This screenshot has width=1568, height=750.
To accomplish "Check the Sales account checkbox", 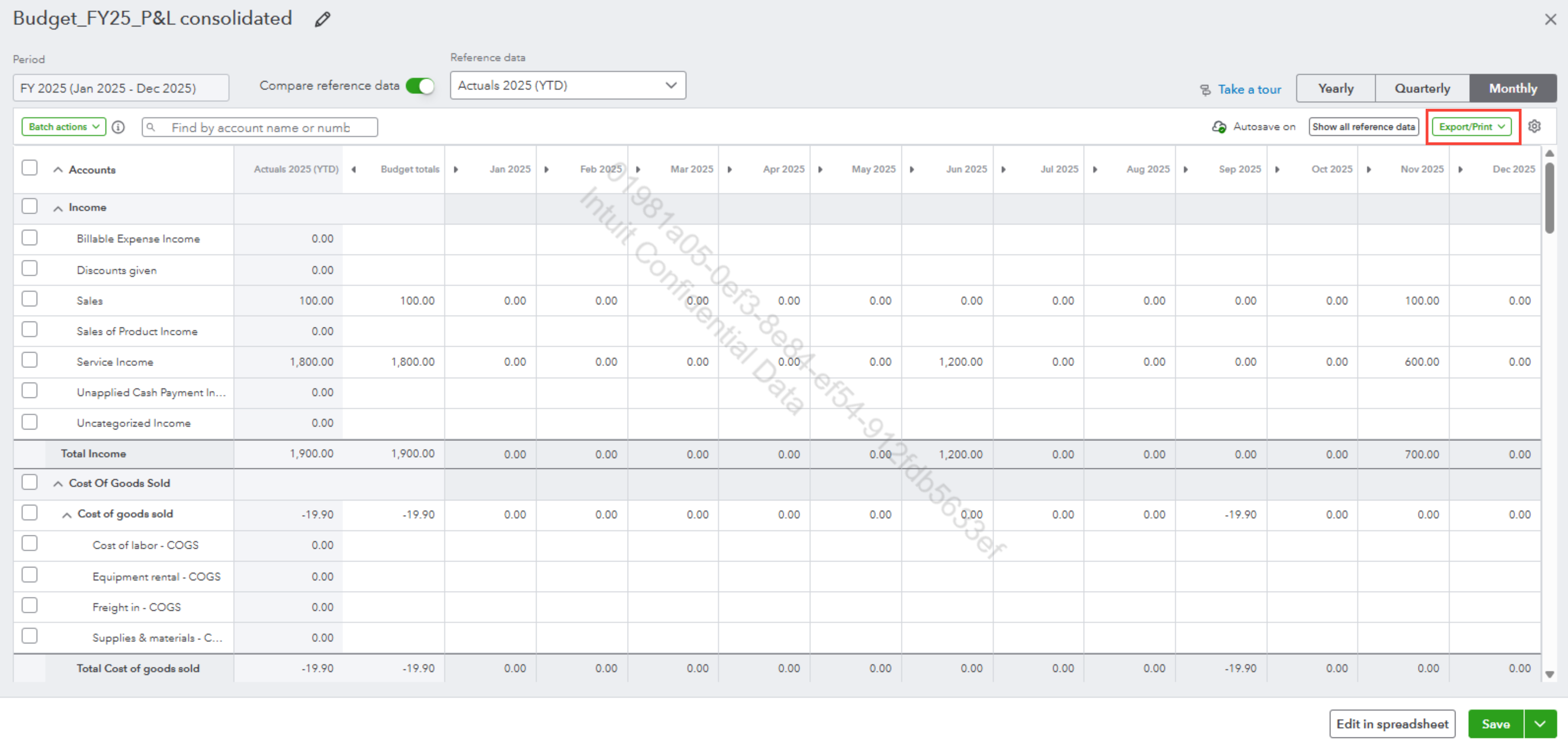I will point(29,299).
